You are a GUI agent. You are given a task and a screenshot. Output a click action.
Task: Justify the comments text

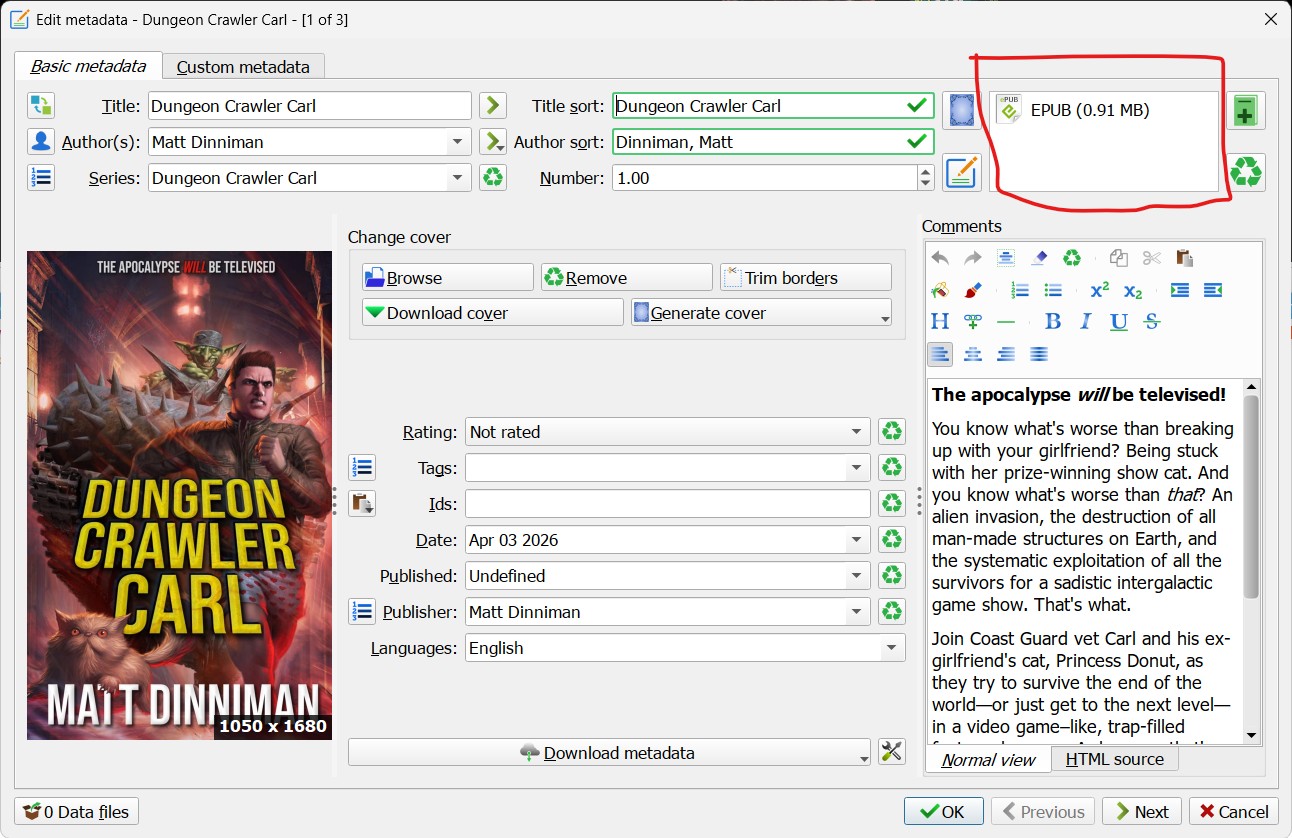coord(1039,354)
